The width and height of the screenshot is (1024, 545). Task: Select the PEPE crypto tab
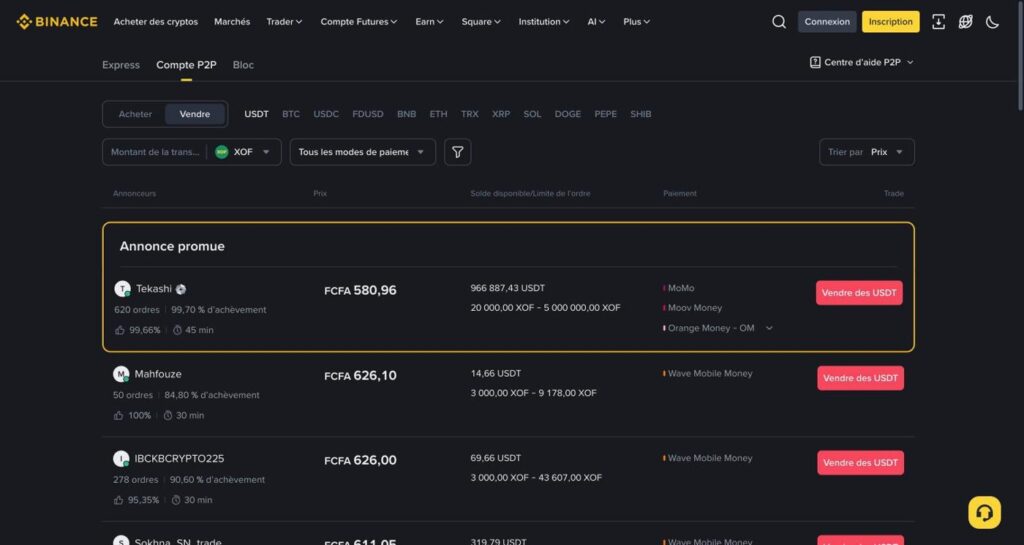tap(605, 114)
